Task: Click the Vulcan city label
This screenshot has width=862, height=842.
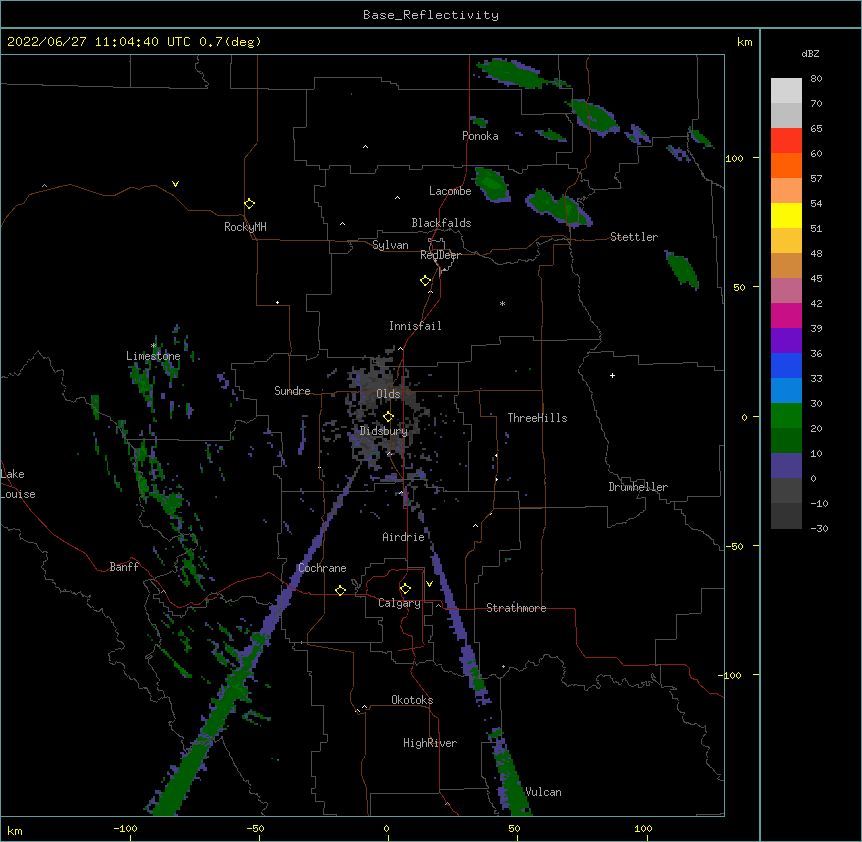Action: [543, 792]
